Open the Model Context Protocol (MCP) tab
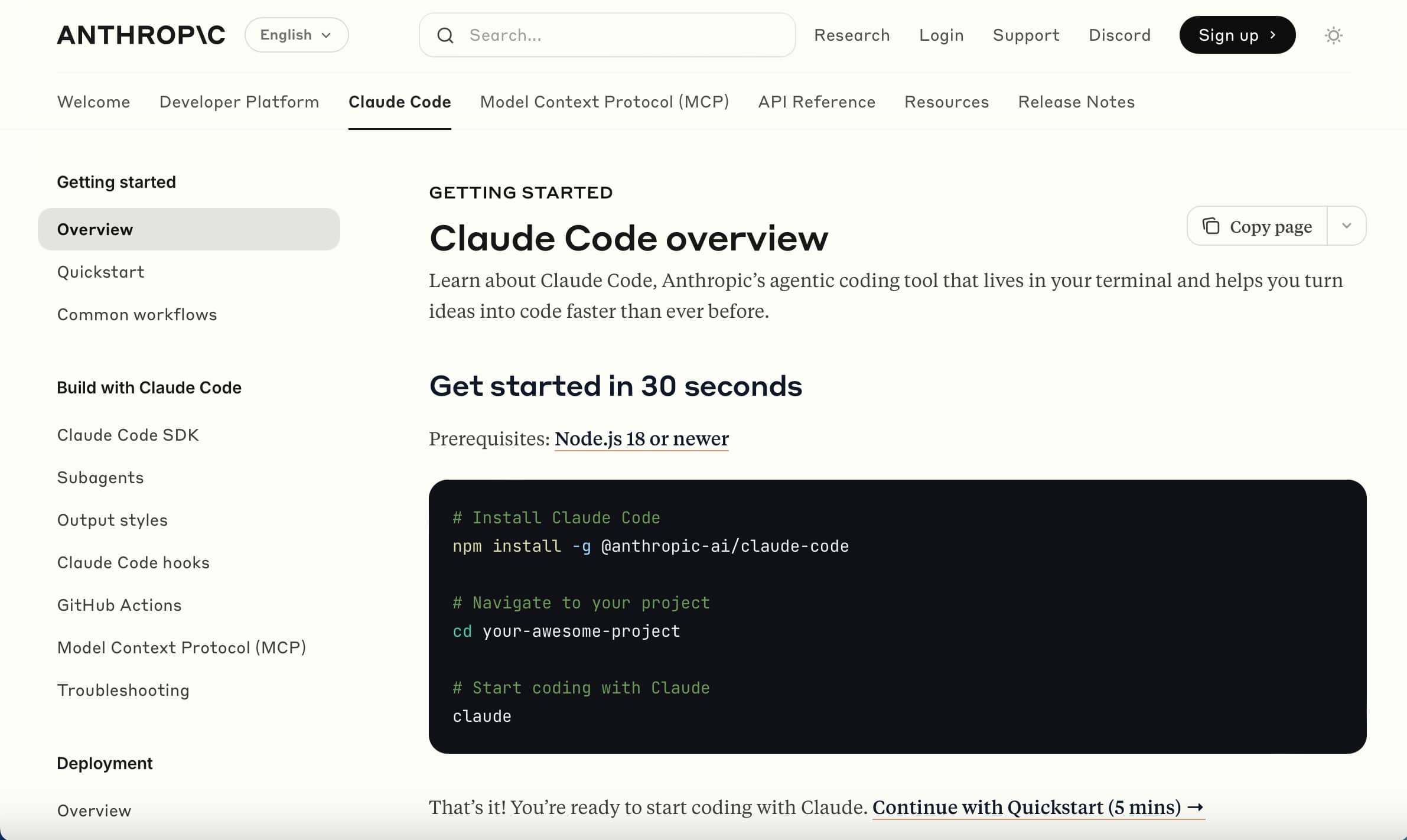This screenshot has height=840, width=1407. click(x=604, y=102)
